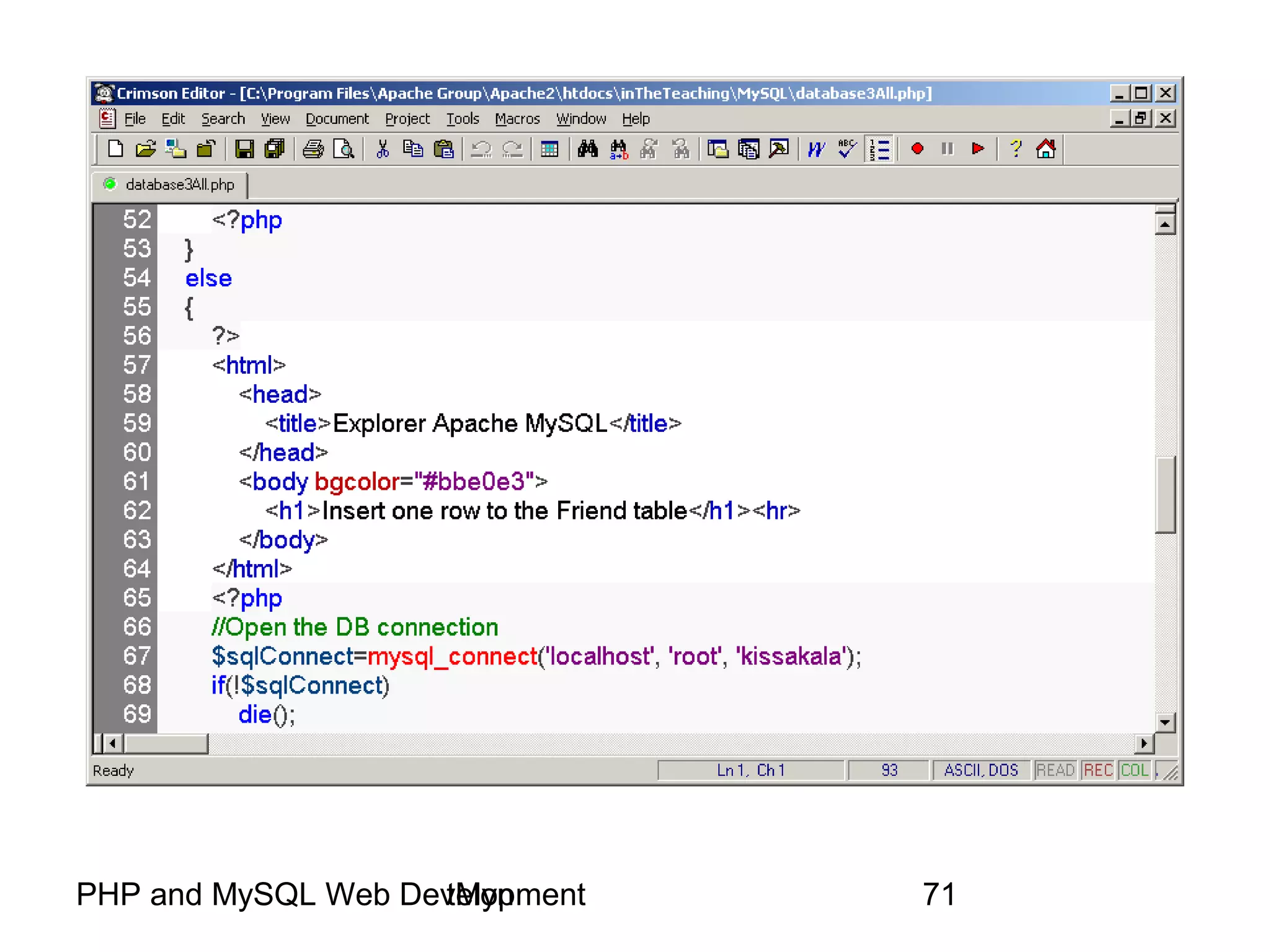The width and height of the screenshot is (1270, 952).
Task: Open a file using folder icon
Action: coord(146,149)
